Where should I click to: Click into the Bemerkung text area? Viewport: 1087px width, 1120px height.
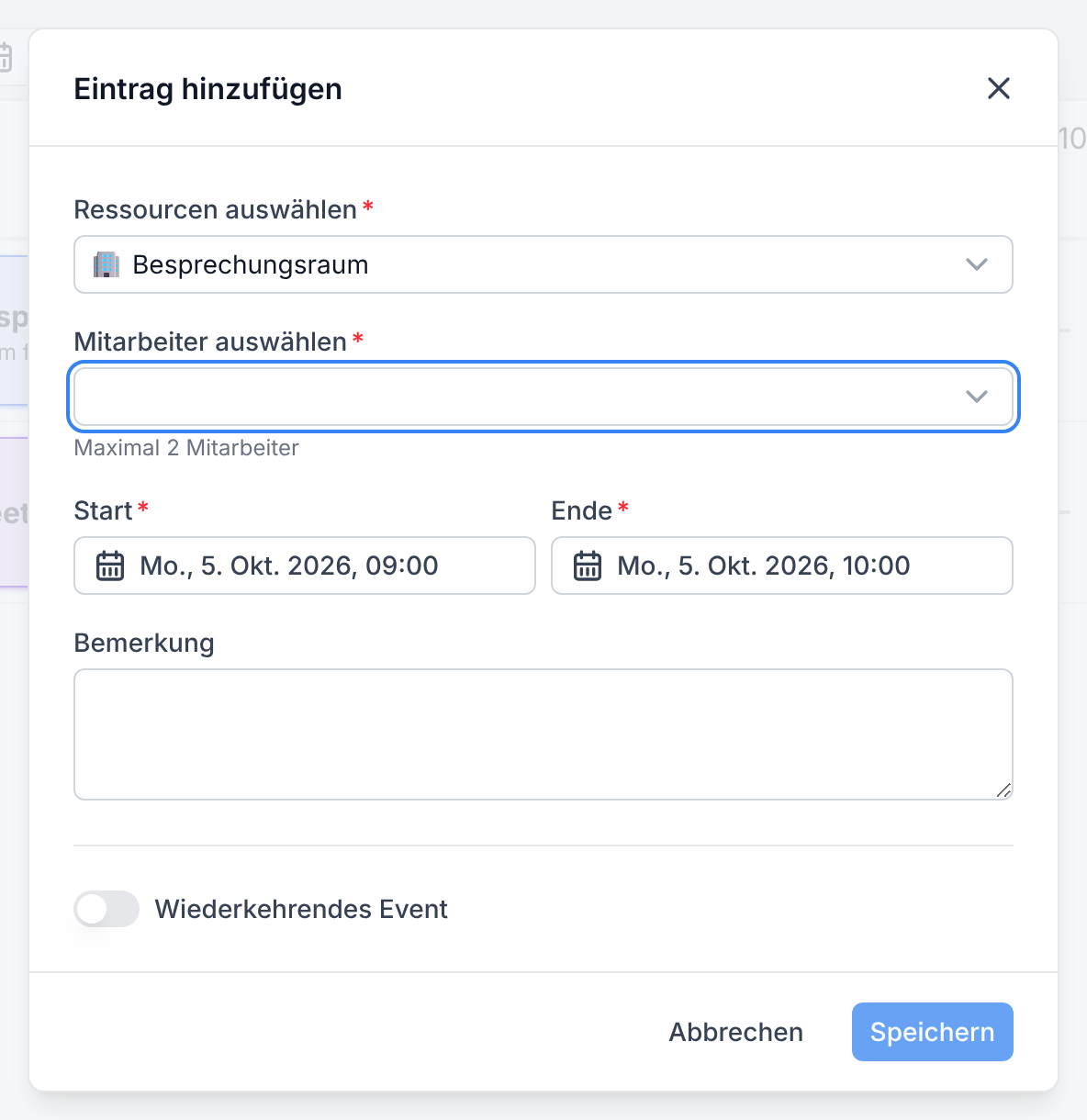(543, 734)
